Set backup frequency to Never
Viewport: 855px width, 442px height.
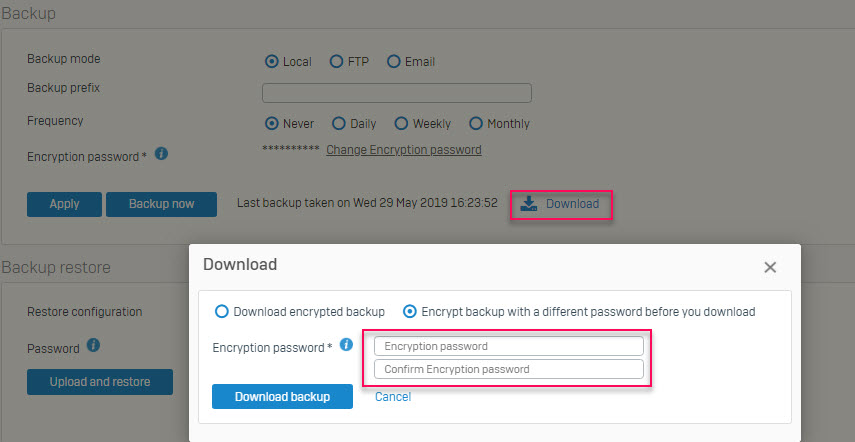[271, 124]
